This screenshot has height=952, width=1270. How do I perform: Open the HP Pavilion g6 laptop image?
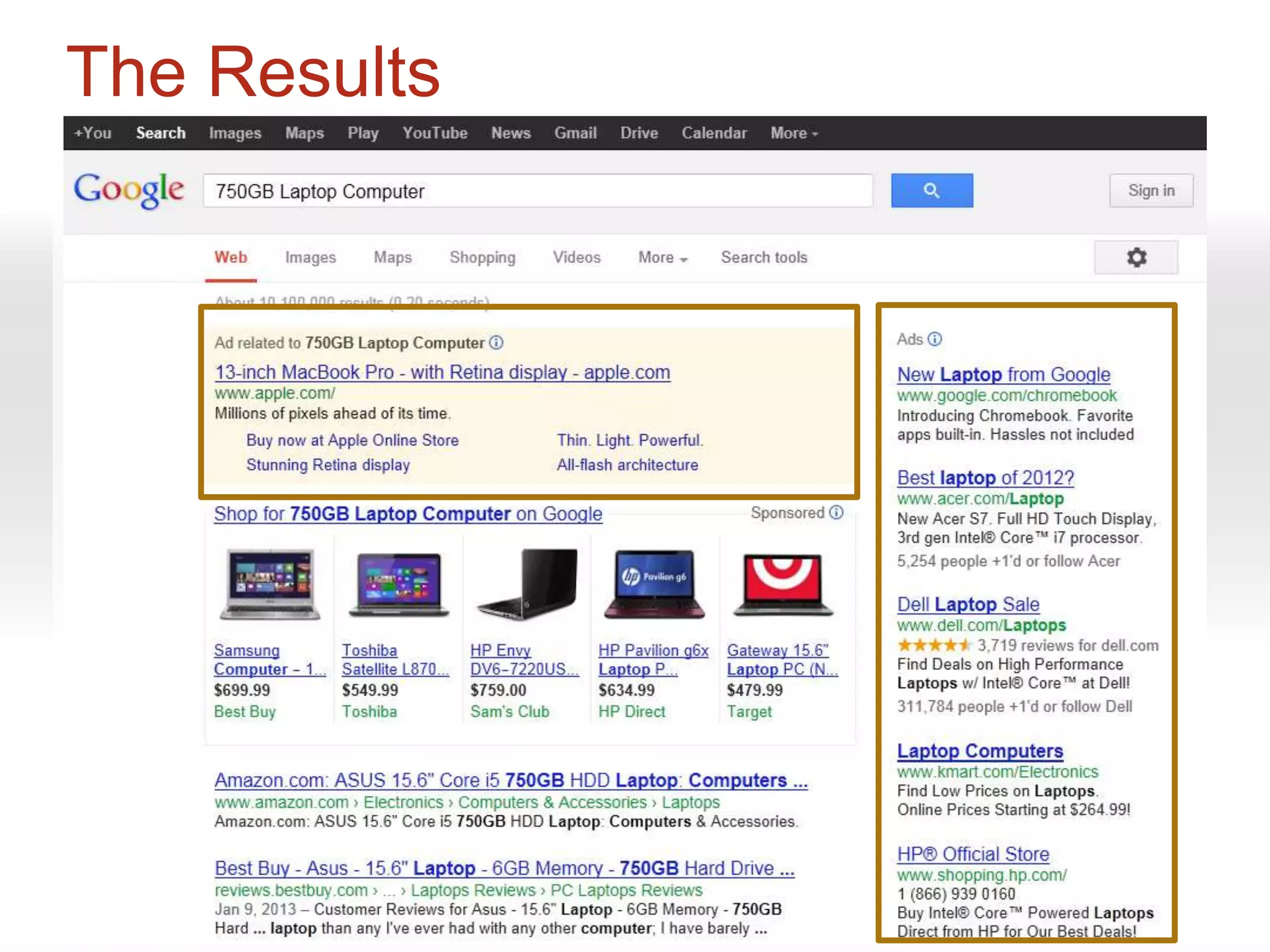click(654, 584)
